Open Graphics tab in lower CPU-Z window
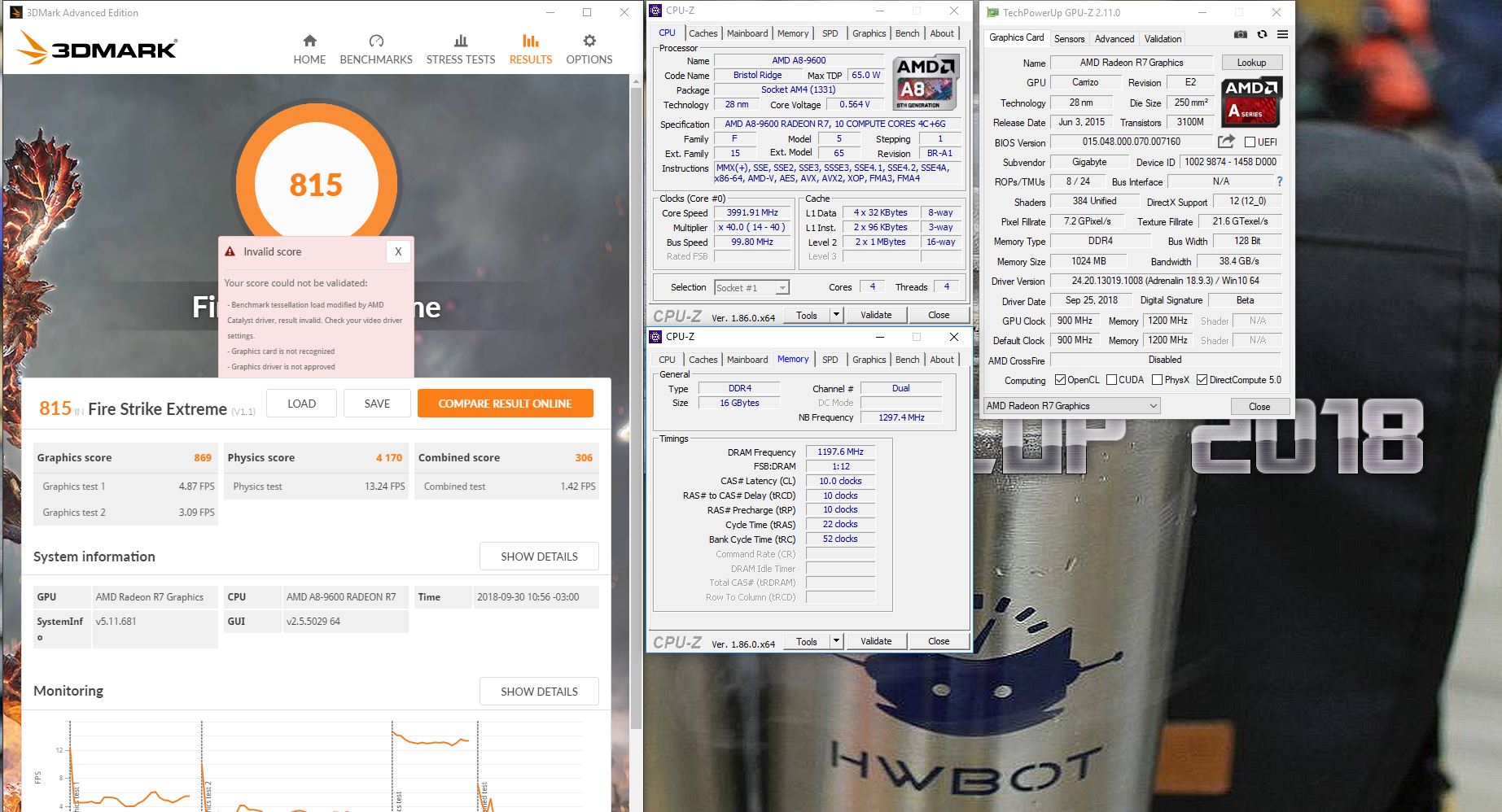 [x=869, y=360]
